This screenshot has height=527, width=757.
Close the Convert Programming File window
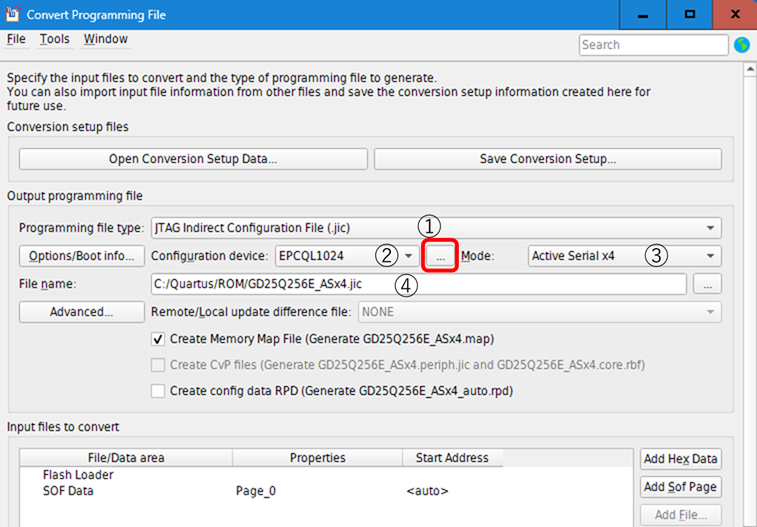735,14
